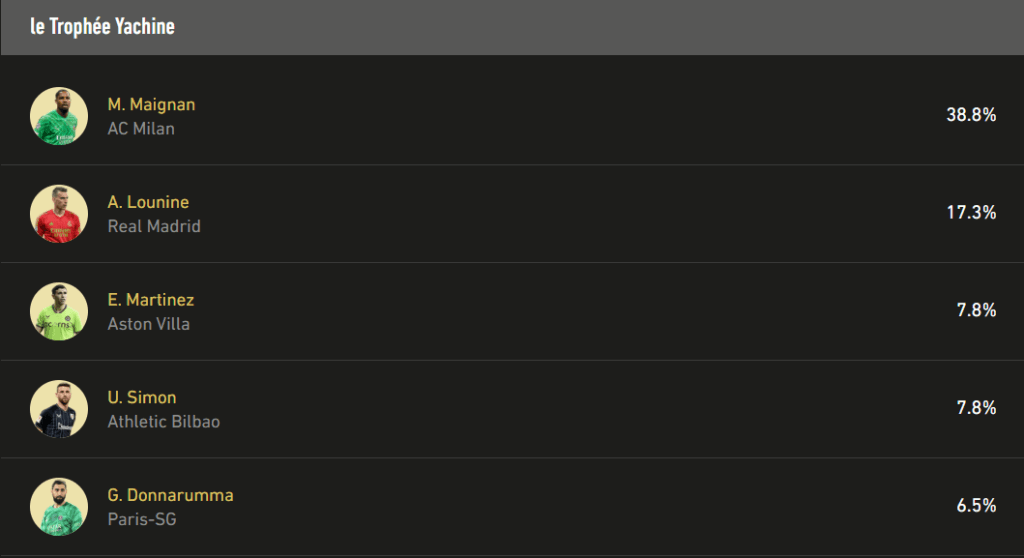Click the 17.3% vote percentage
The height and width of the screenshot is (558, 1024).
pyautogui.click(x=971, y=212)
